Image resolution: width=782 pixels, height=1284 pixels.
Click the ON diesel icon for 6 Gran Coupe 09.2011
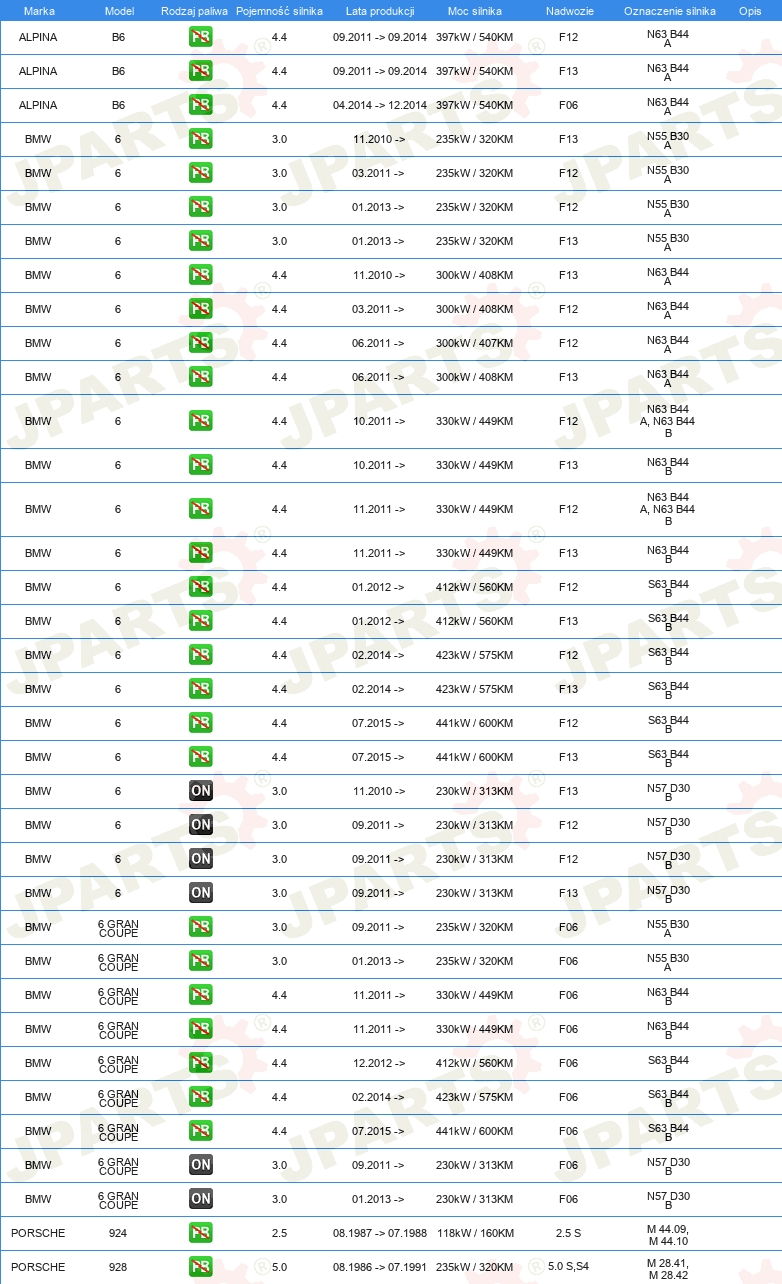tap(201, 1166)
